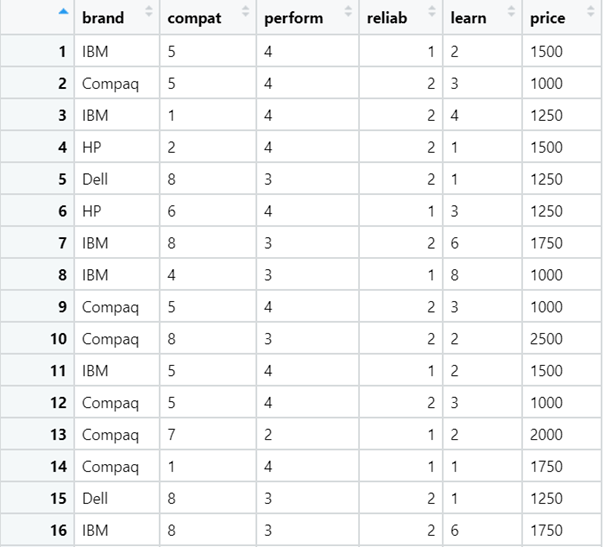Select row number 16
Viewport: 605px width, 547px height.
tap(58, 530)
